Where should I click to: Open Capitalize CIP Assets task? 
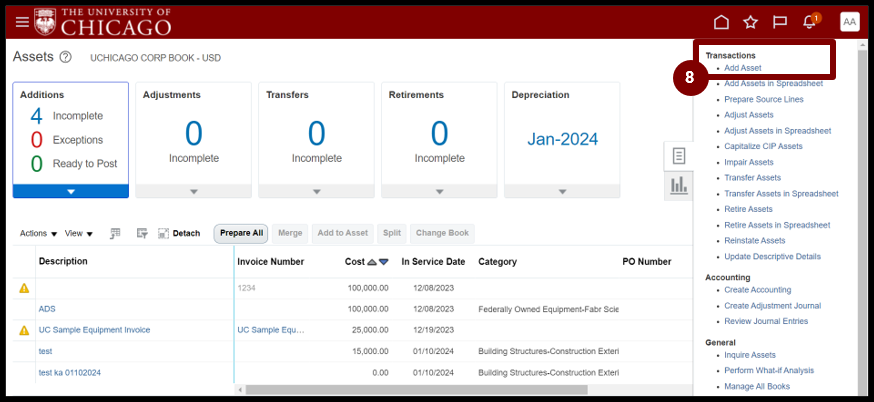[x=763, y=146]
